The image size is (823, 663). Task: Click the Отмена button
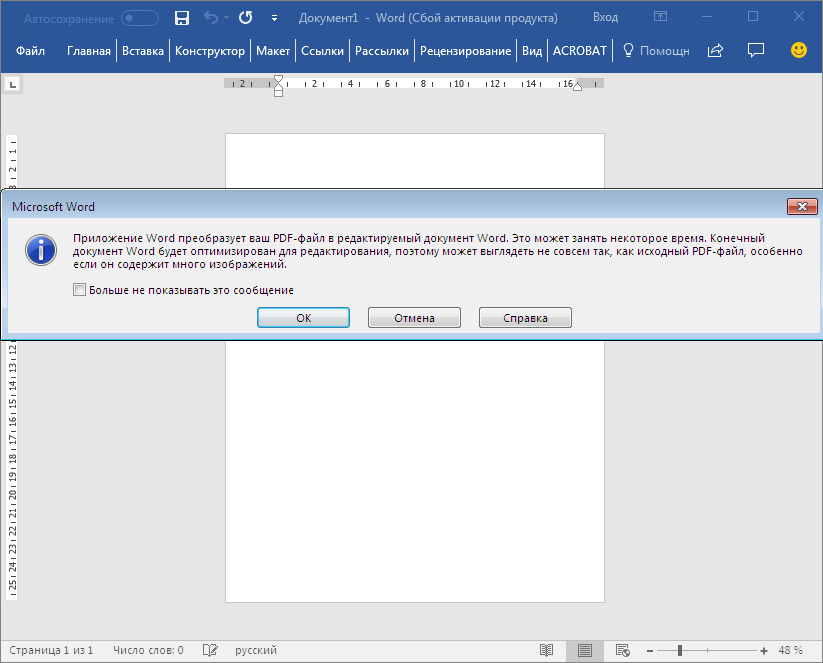click(414, 318)
